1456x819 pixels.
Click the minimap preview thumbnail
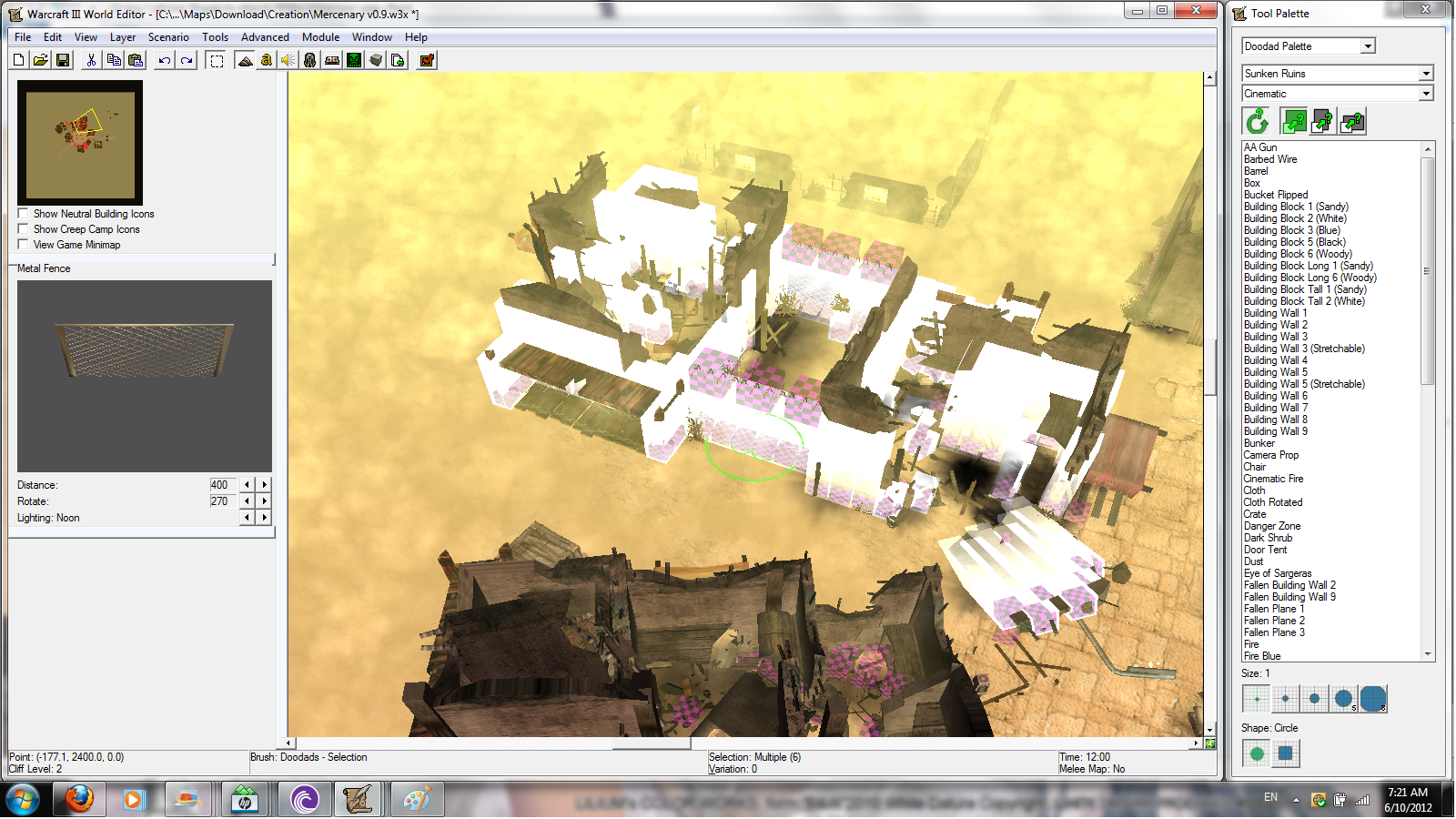[80, 142]
